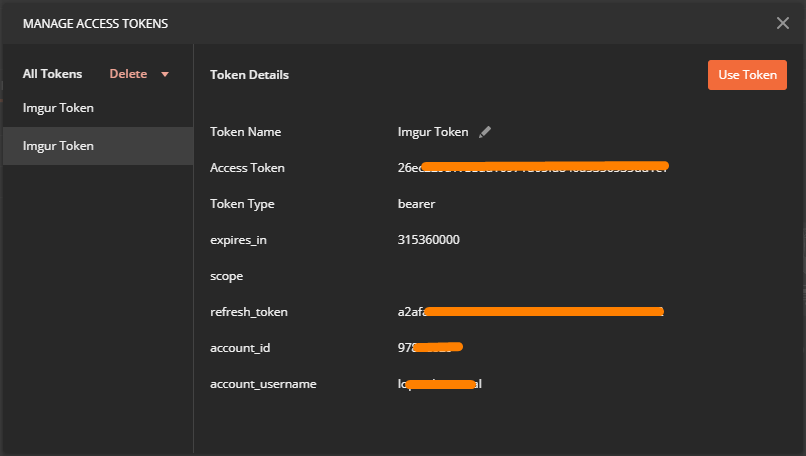The height and width of the screenshot is (456, 806).
Task: Click the 'Token Name' field label
Action: pyautogui.click(x=246, y=132)
